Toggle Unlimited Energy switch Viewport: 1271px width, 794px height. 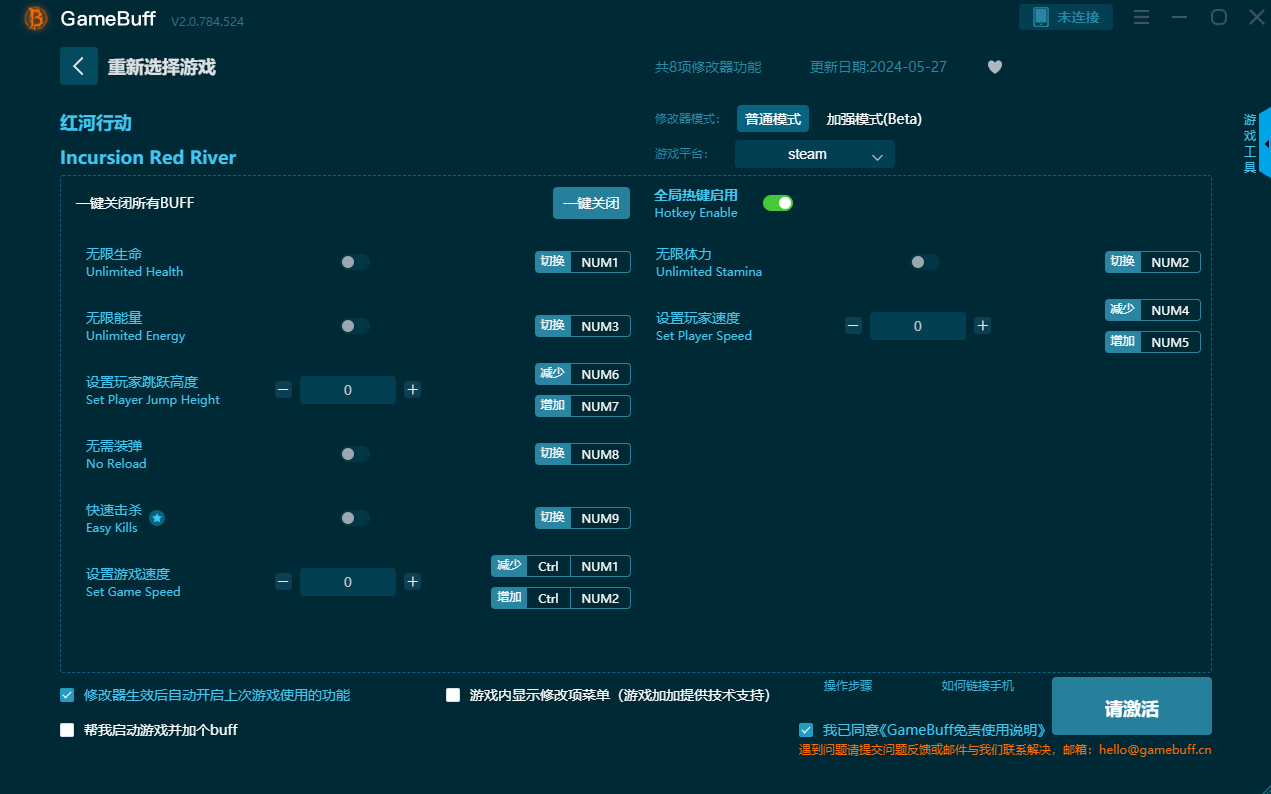pos(355,326)
